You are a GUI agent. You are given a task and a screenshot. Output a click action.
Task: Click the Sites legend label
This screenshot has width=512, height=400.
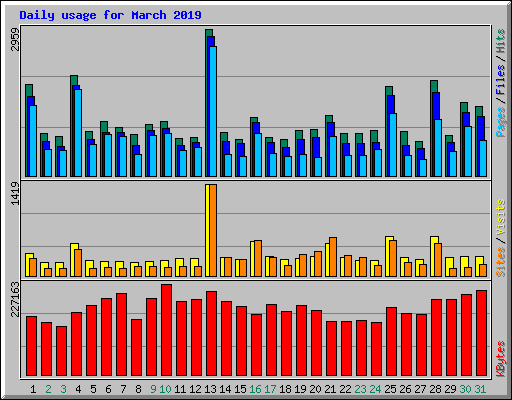[501, 262]
